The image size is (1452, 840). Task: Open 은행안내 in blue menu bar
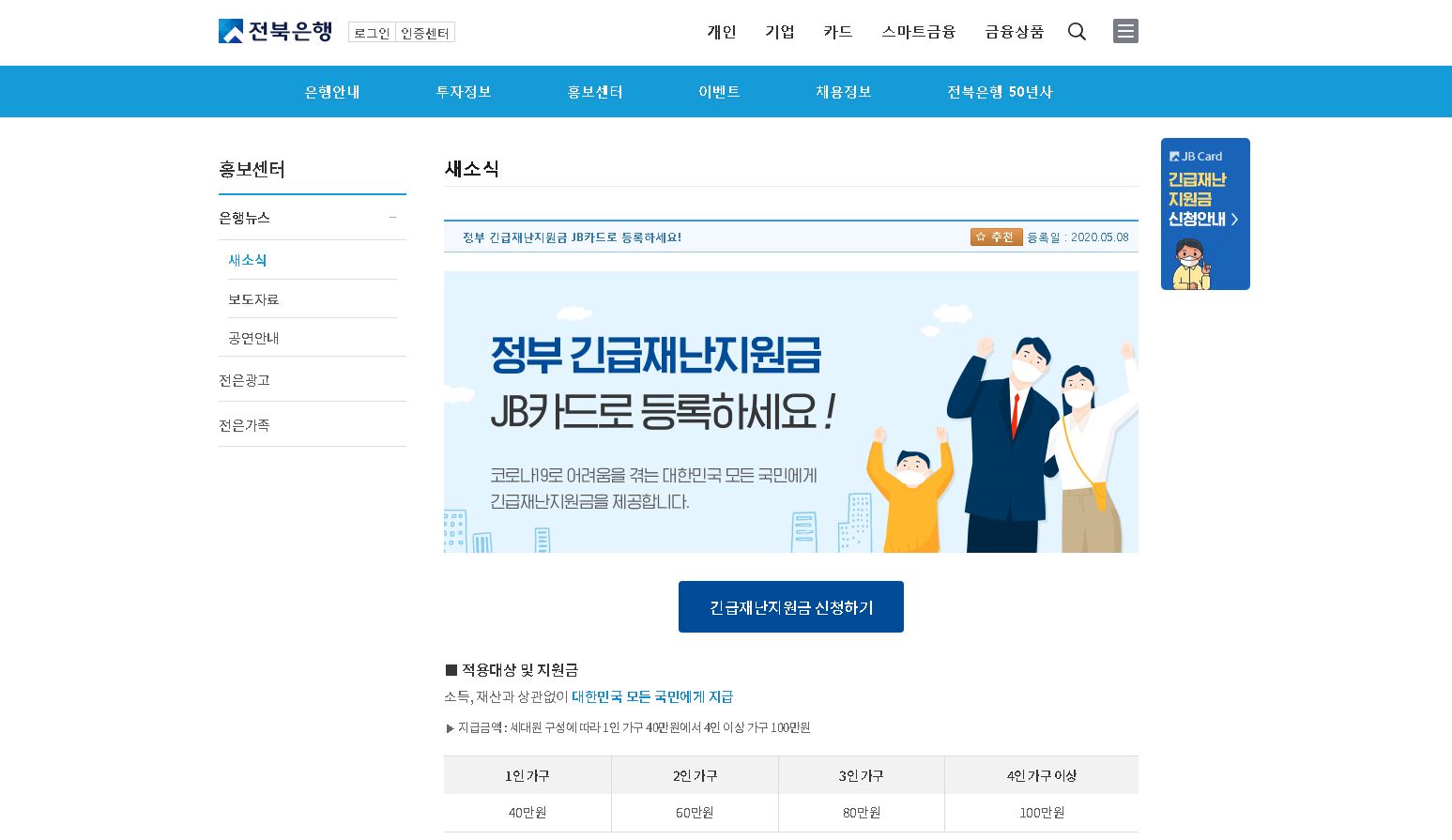tap(332, 92)
